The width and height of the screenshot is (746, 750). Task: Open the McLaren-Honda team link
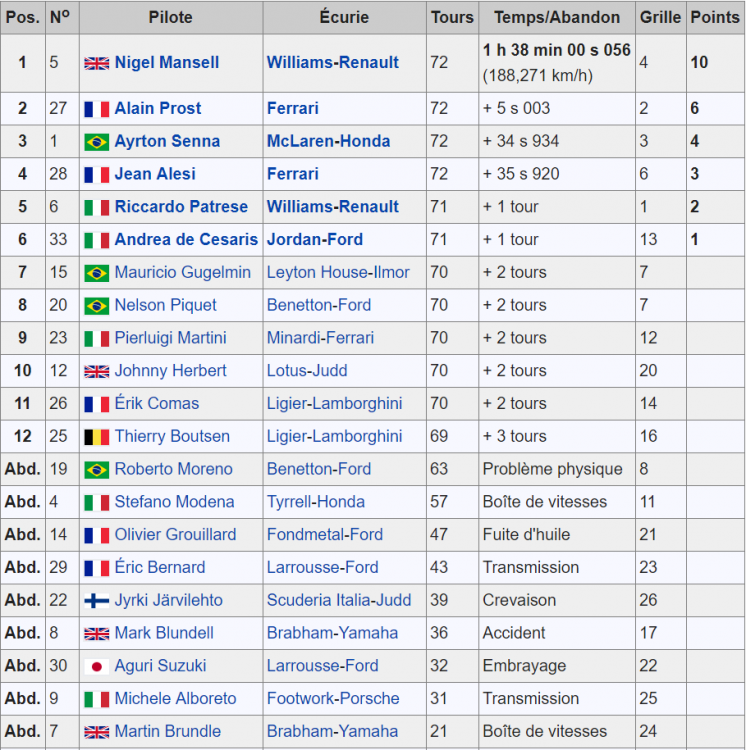(x=329, y=141)
